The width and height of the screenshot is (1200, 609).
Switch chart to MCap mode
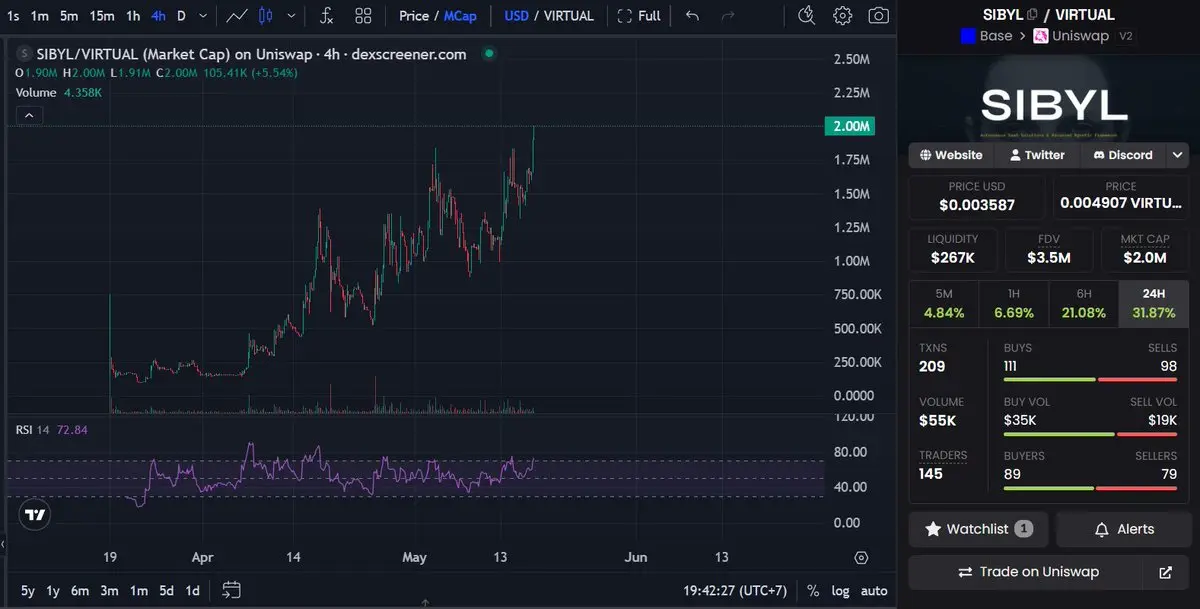[460, 16]
